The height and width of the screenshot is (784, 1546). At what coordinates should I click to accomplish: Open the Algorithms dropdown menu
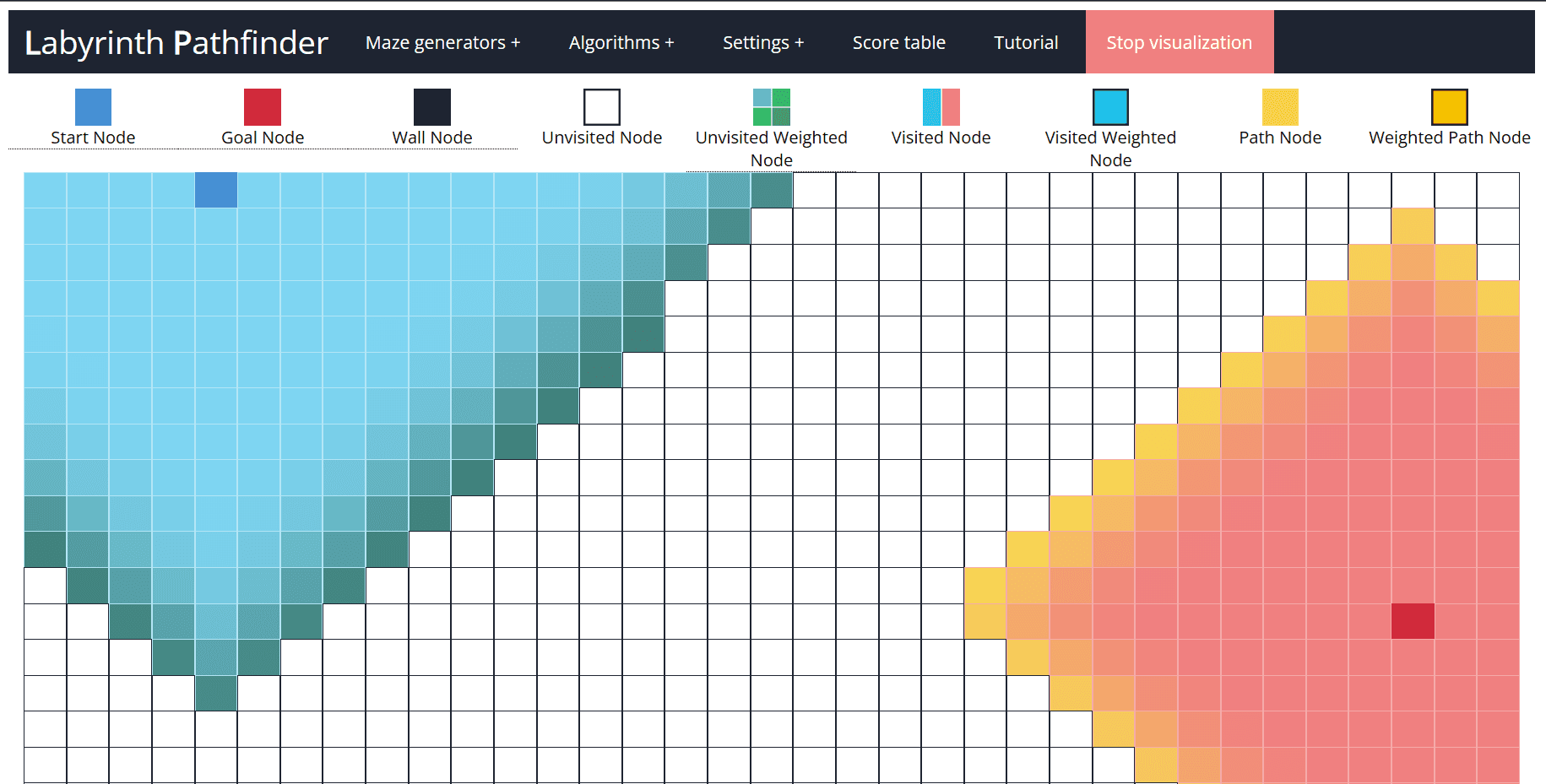(621, 42)
